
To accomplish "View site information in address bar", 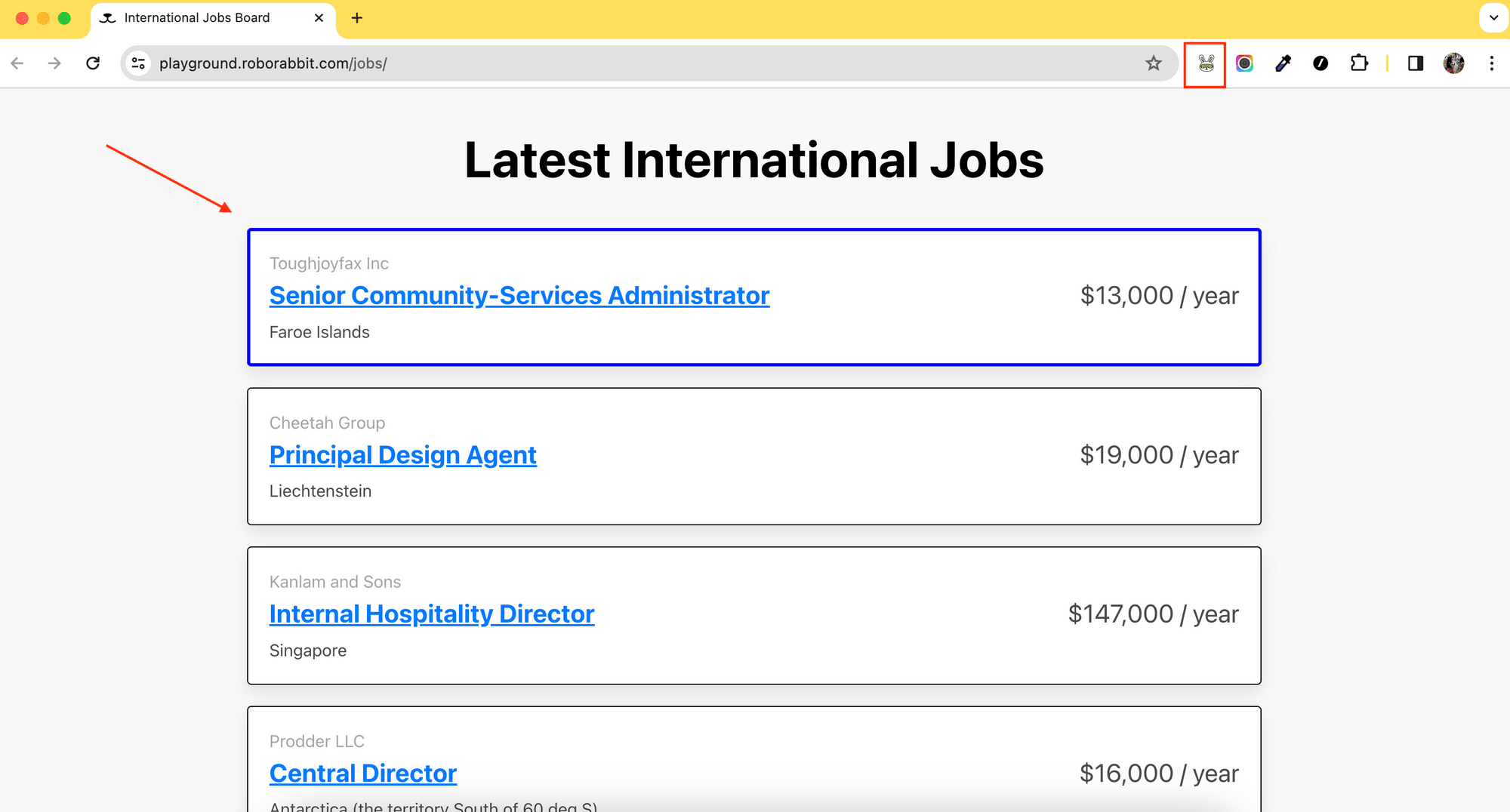I will click(x=138, y=63).
